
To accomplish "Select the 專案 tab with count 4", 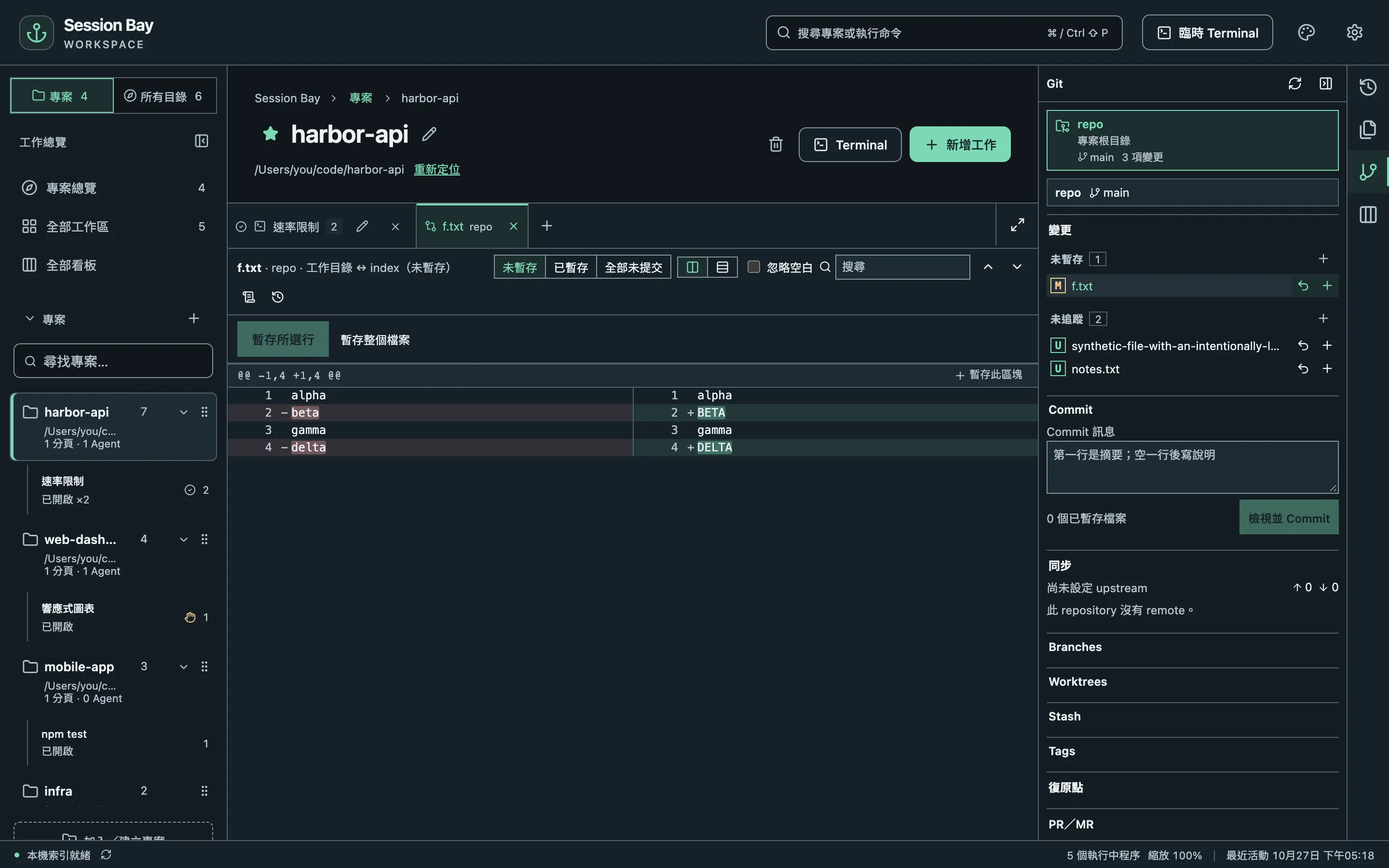I will (x=62, y=96).
